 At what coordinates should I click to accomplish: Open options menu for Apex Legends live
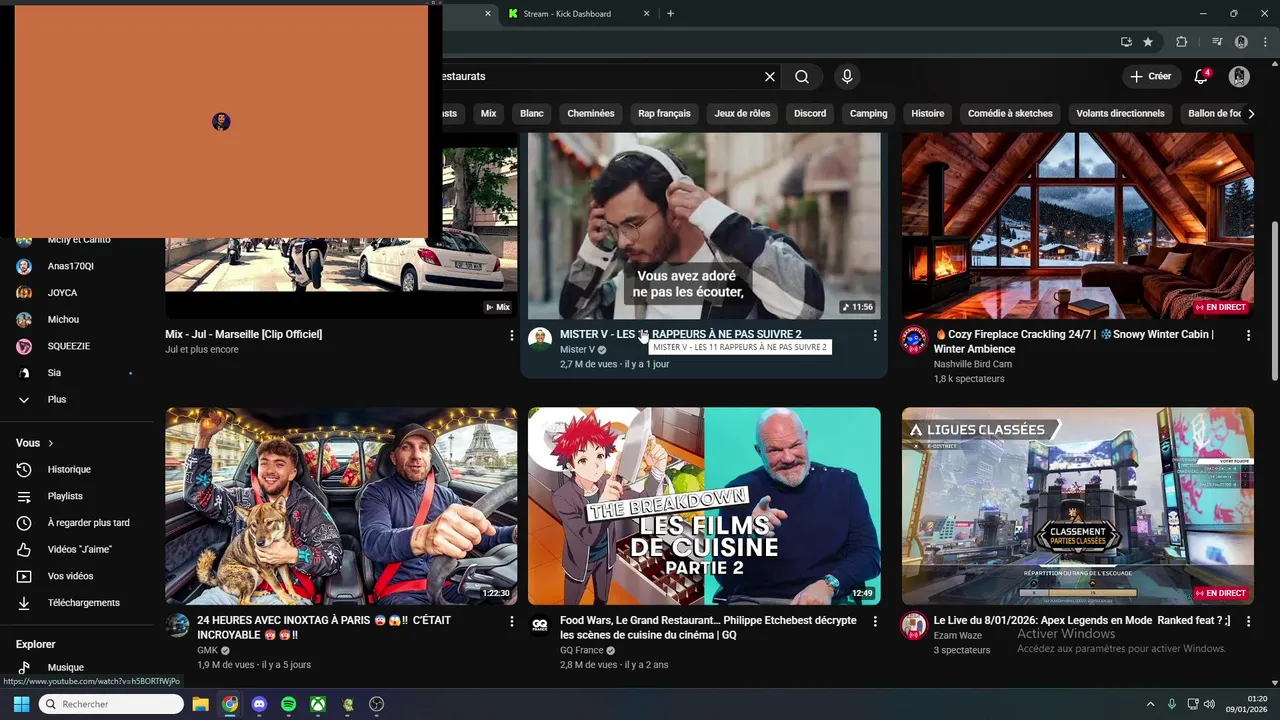pyautogui.click(x=1248, y=622)
